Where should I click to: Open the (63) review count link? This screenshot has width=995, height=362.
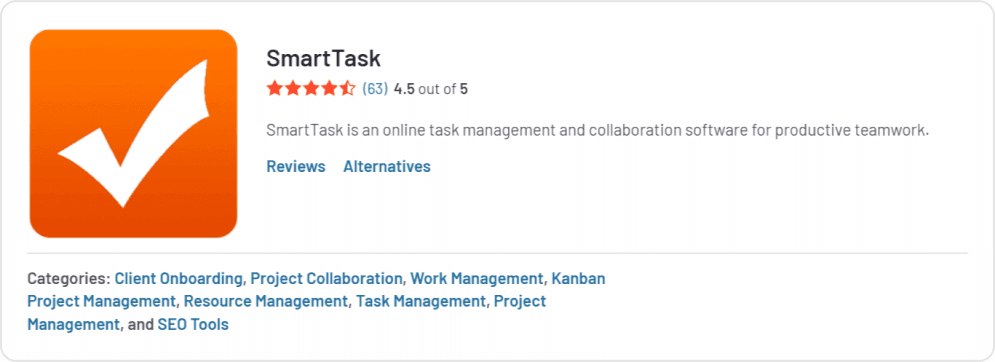pos(374,89)
